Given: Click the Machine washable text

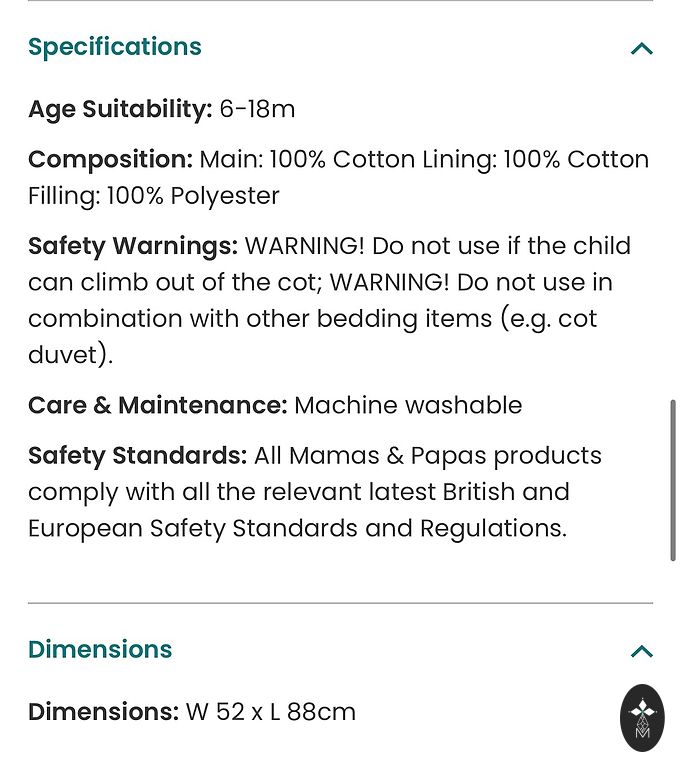Looking at the screenshot, I should 408,405.
